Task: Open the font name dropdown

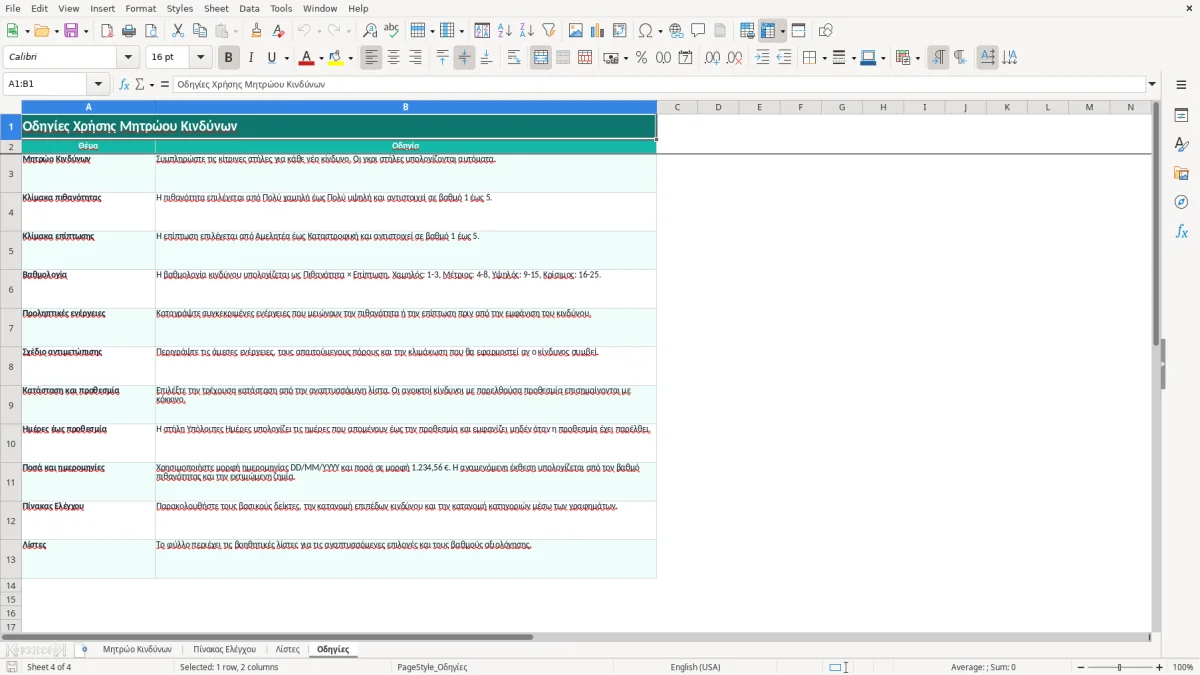Action: 130,58
